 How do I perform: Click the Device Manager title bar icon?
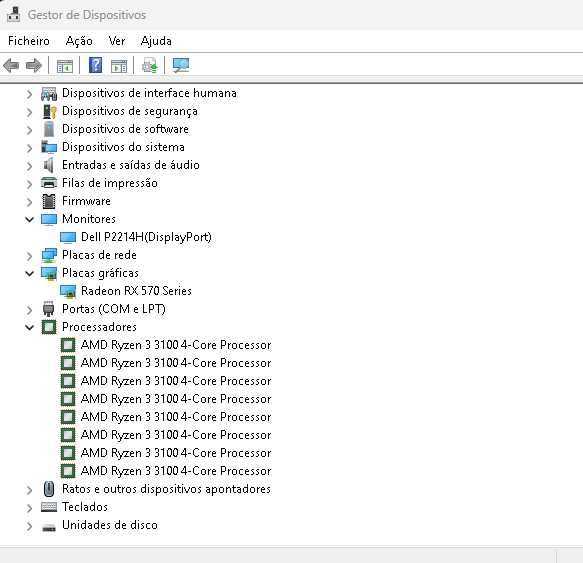[14, 14]
